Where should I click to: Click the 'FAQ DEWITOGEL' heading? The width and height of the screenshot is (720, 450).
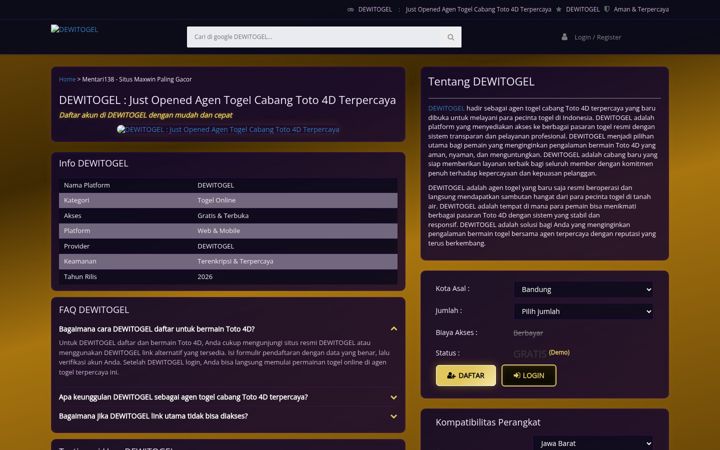(94, 310)
